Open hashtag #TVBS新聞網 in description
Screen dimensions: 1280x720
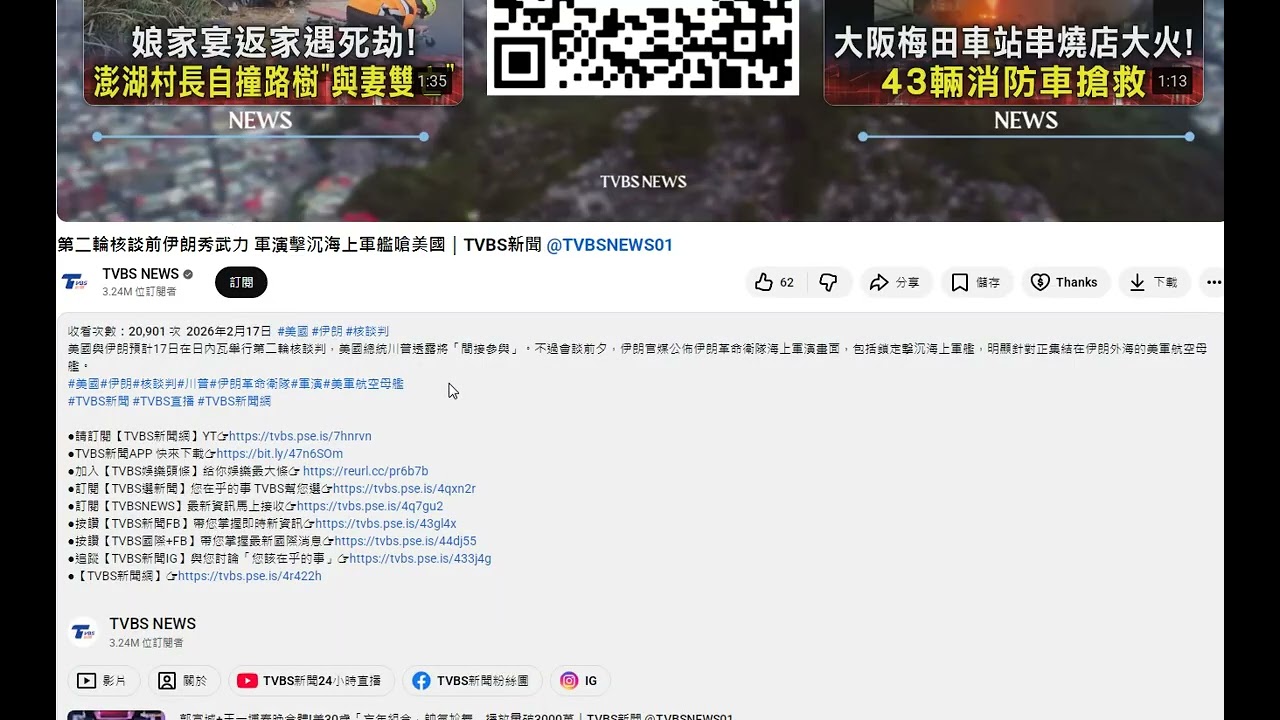234,401
